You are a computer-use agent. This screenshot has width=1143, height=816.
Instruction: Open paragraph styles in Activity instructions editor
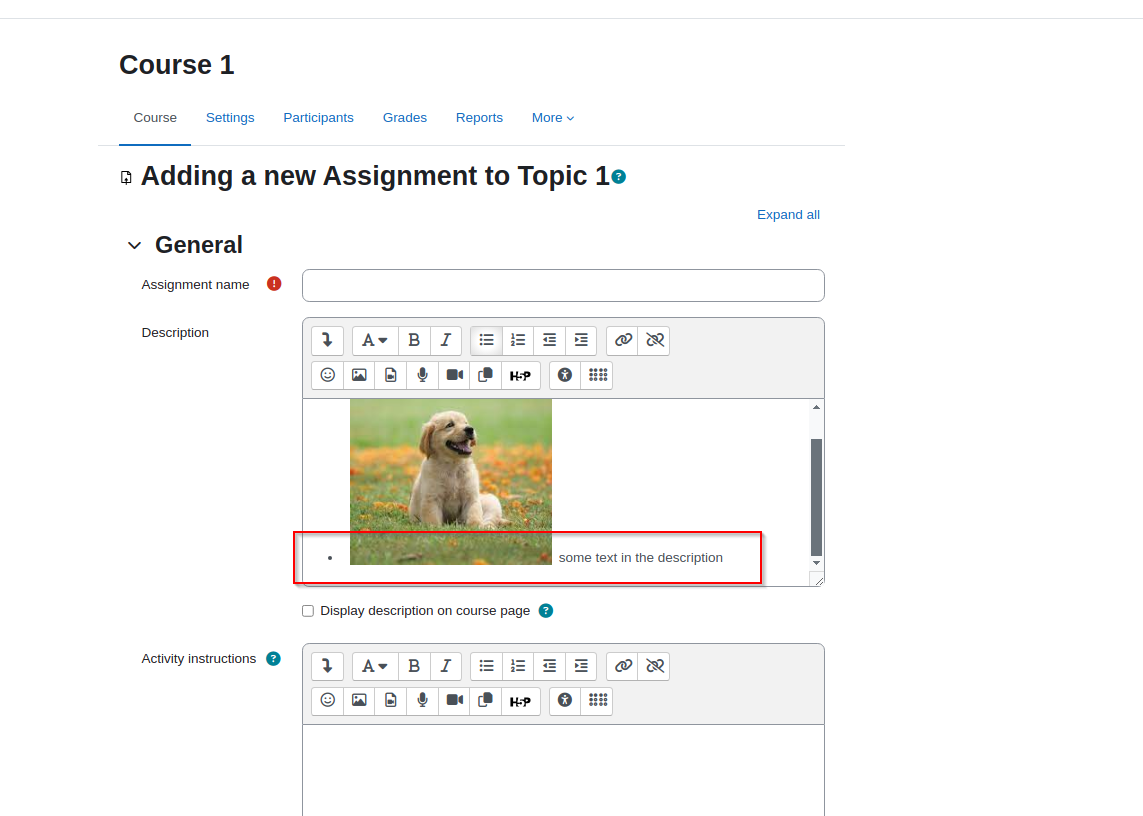[375, 667]
